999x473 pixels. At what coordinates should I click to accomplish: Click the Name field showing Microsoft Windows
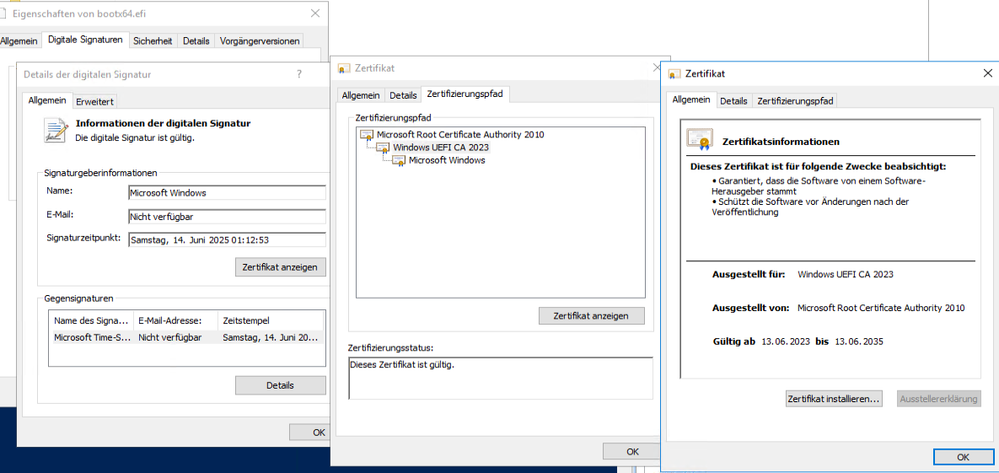click(x=227, y=193)
